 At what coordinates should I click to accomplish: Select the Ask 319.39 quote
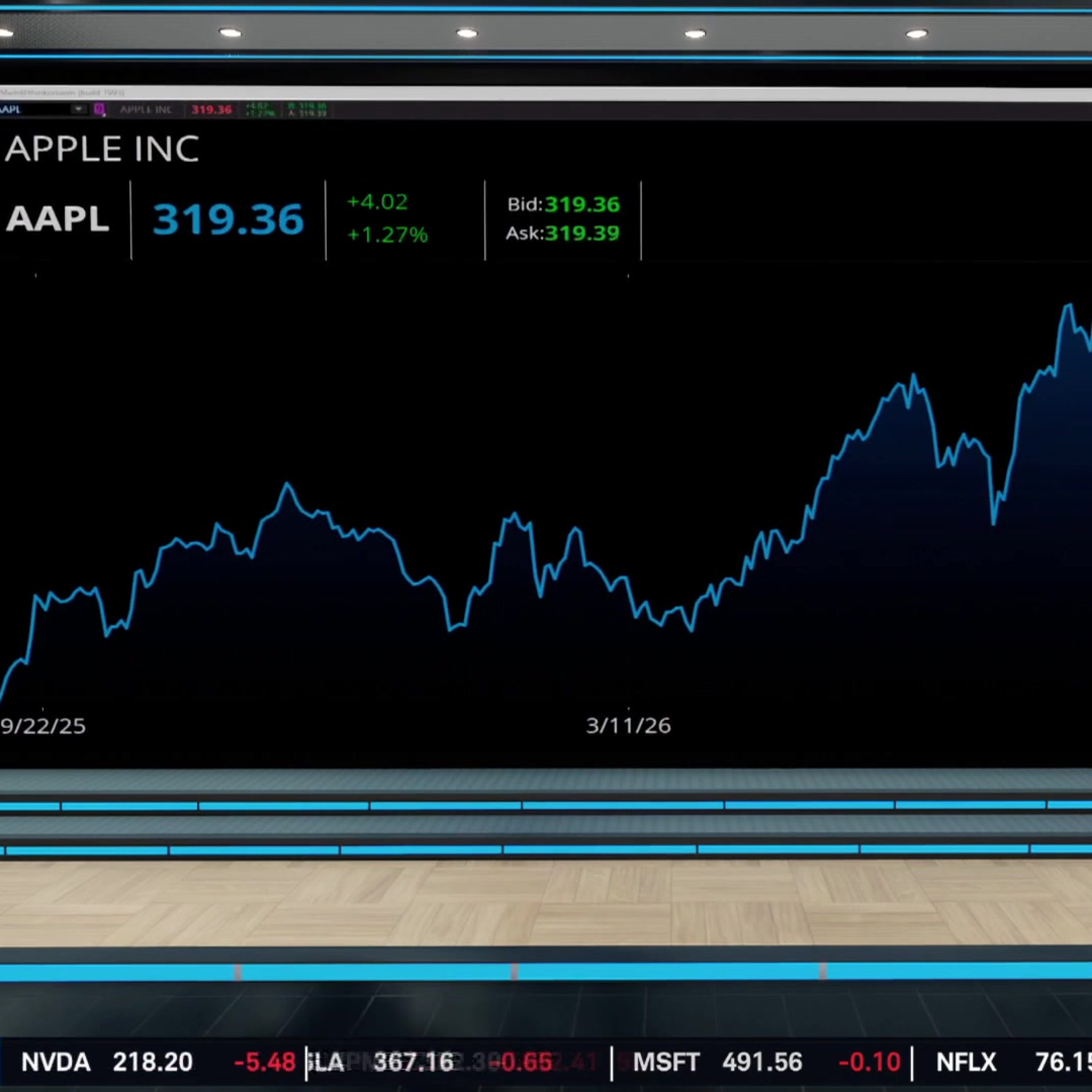point(562,233)
